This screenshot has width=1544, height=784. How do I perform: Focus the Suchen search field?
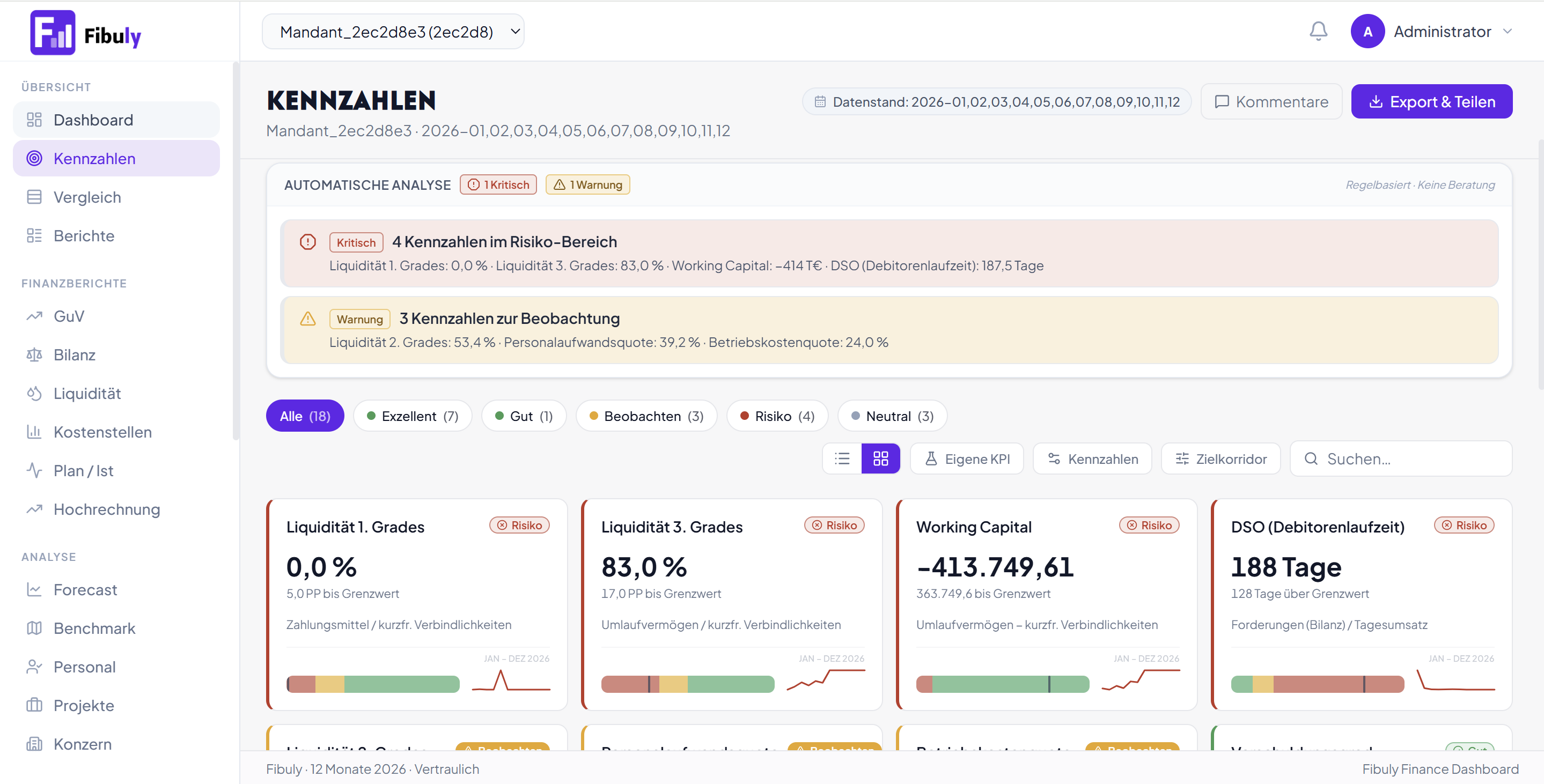click(1401, 459)
